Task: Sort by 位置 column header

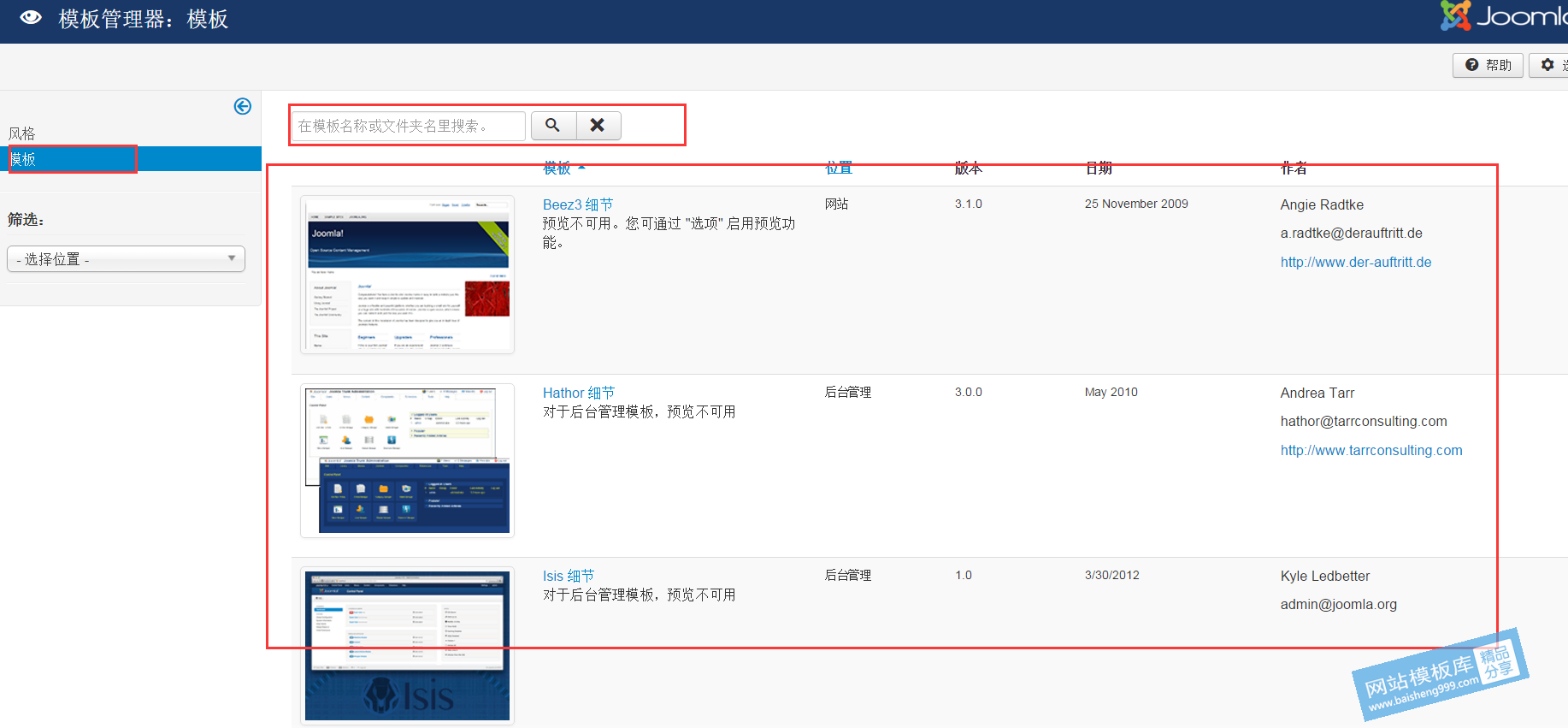Action: pyautogui.click(x=839, y=169)
